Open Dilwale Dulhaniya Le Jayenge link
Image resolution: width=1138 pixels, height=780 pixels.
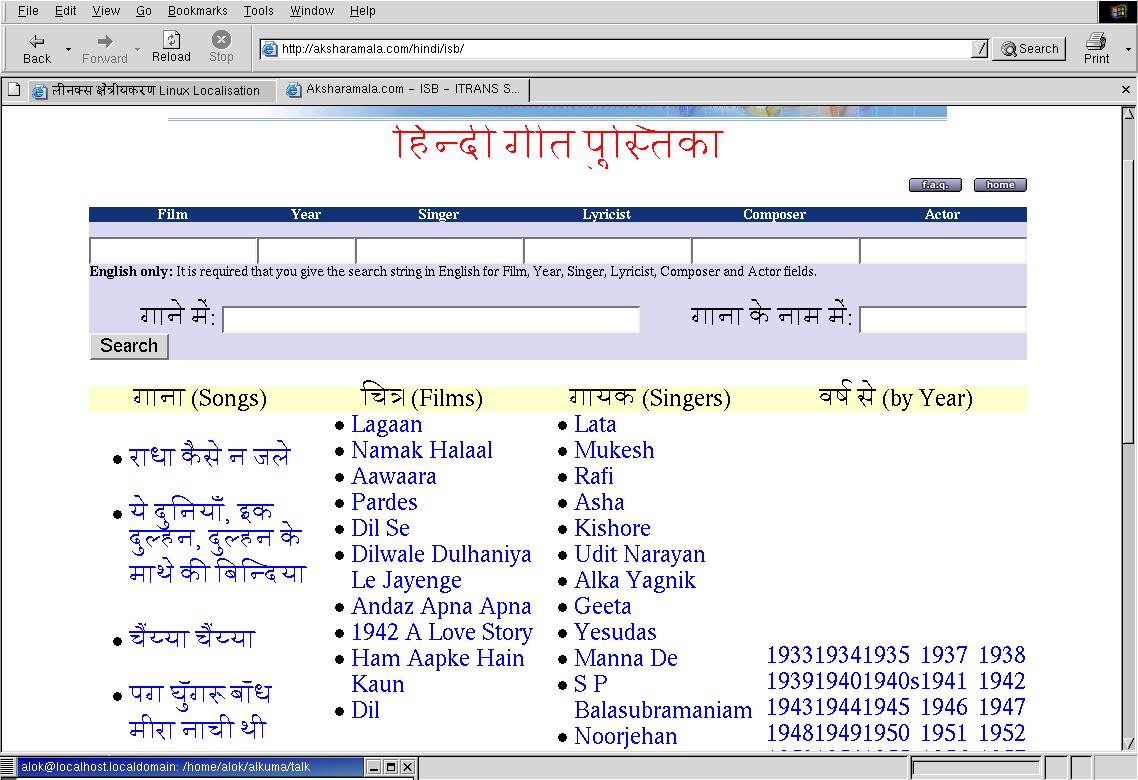tap(441, 567)
